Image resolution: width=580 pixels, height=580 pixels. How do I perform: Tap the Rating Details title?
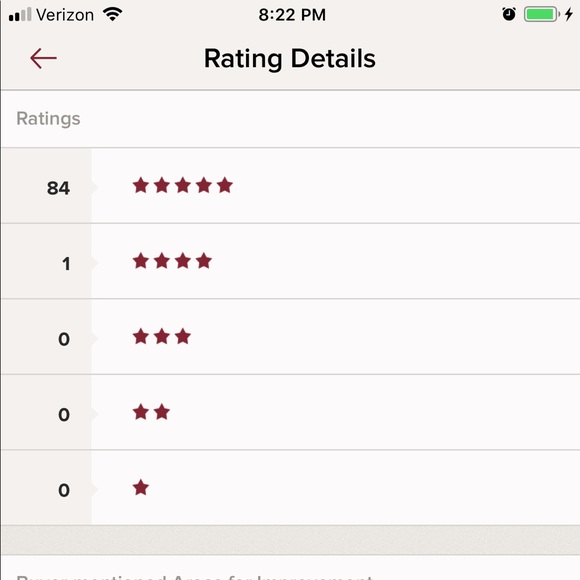290,59
